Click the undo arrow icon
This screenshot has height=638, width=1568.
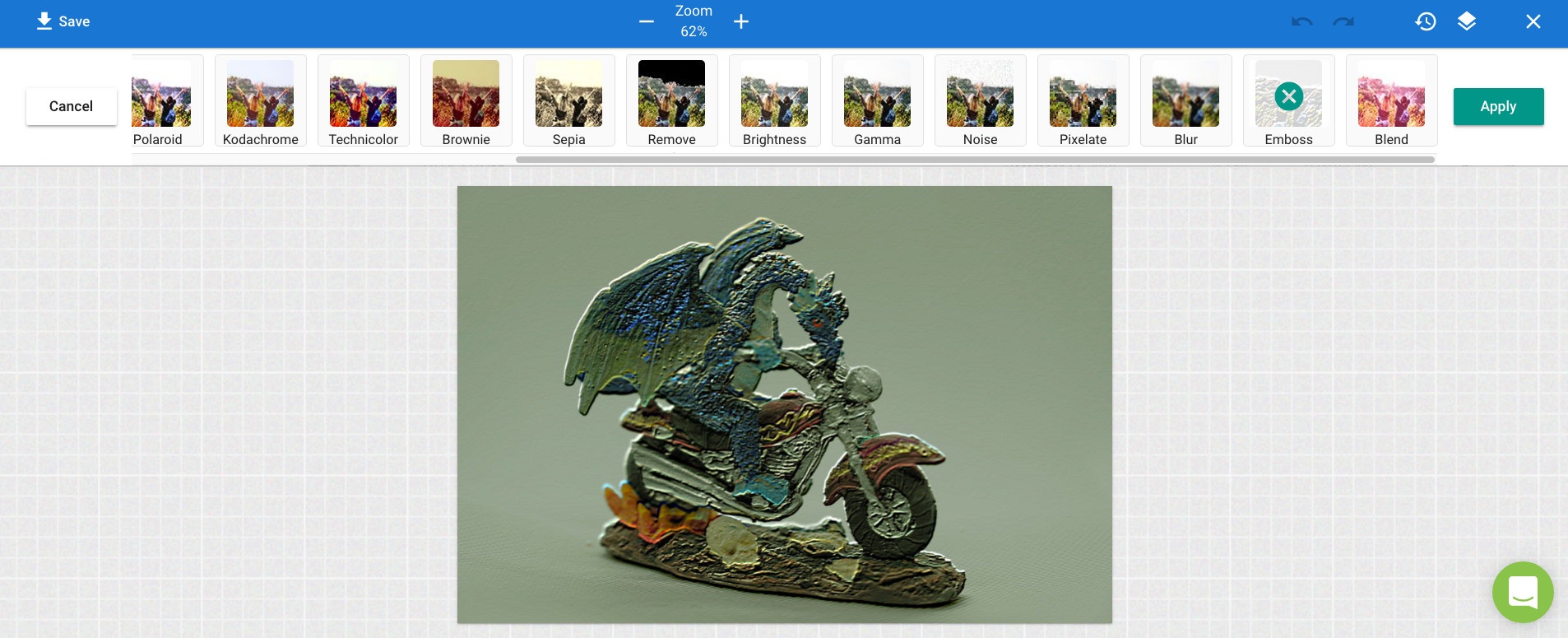click(1301, 21)
